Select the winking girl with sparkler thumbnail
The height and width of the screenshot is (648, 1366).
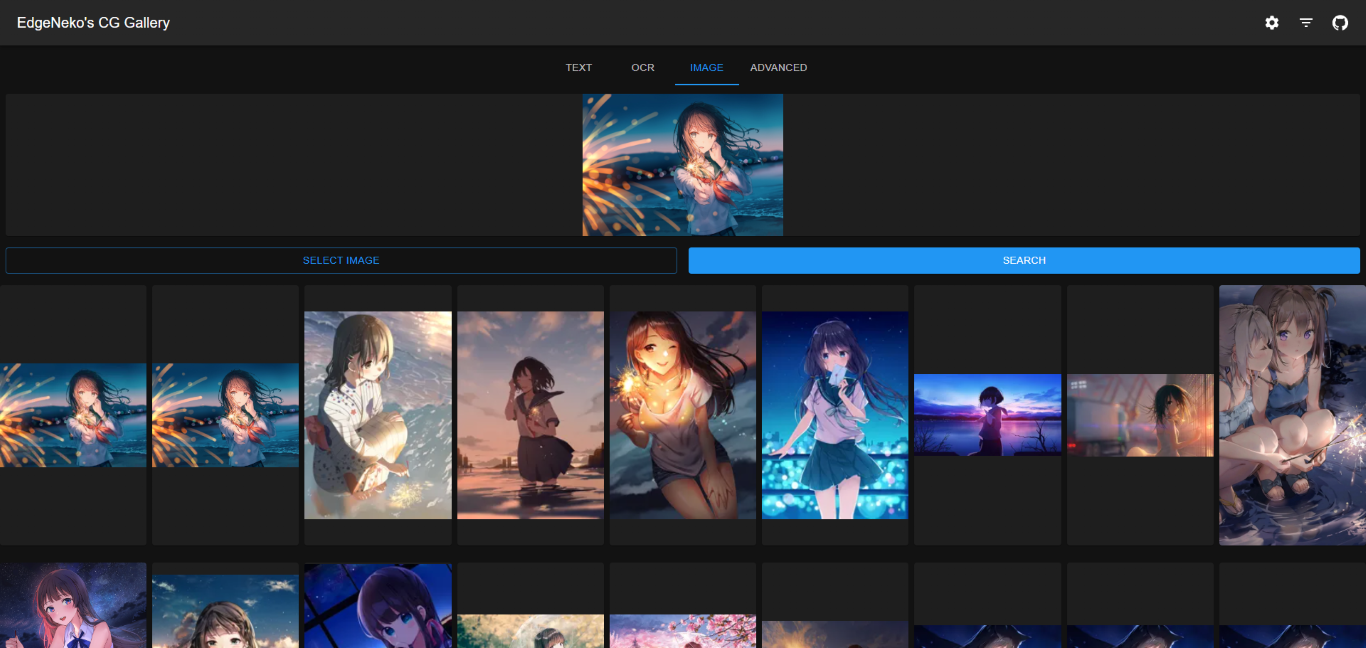[x=683, y=415]
